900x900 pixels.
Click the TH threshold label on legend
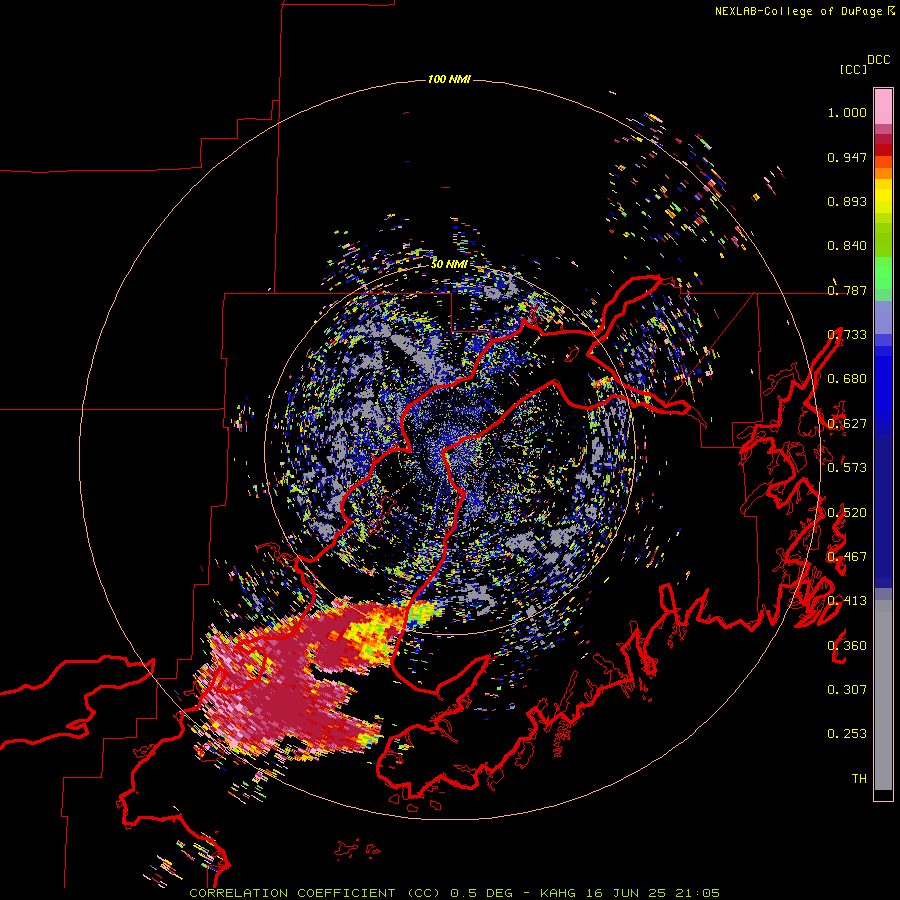pyautogui.click(x=859, y=779)
